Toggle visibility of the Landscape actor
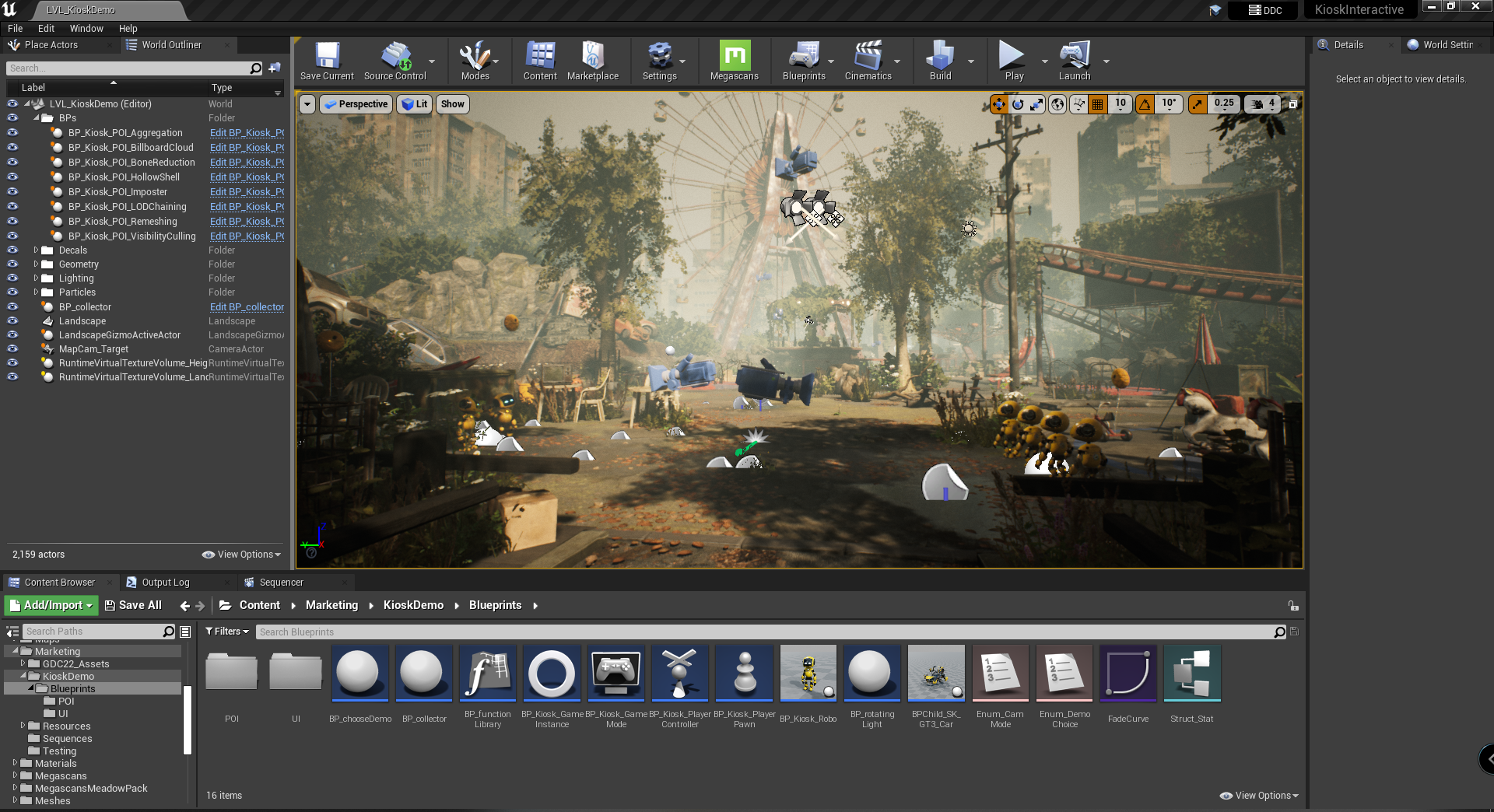The width and height of the screenshot is (1494, 812). 12,321
